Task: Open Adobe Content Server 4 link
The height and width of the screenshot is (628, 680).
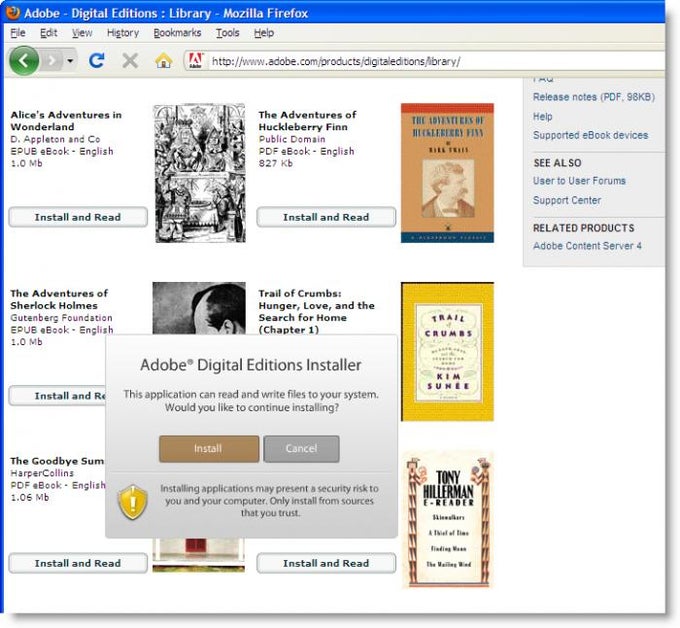Action: point(587,245)
